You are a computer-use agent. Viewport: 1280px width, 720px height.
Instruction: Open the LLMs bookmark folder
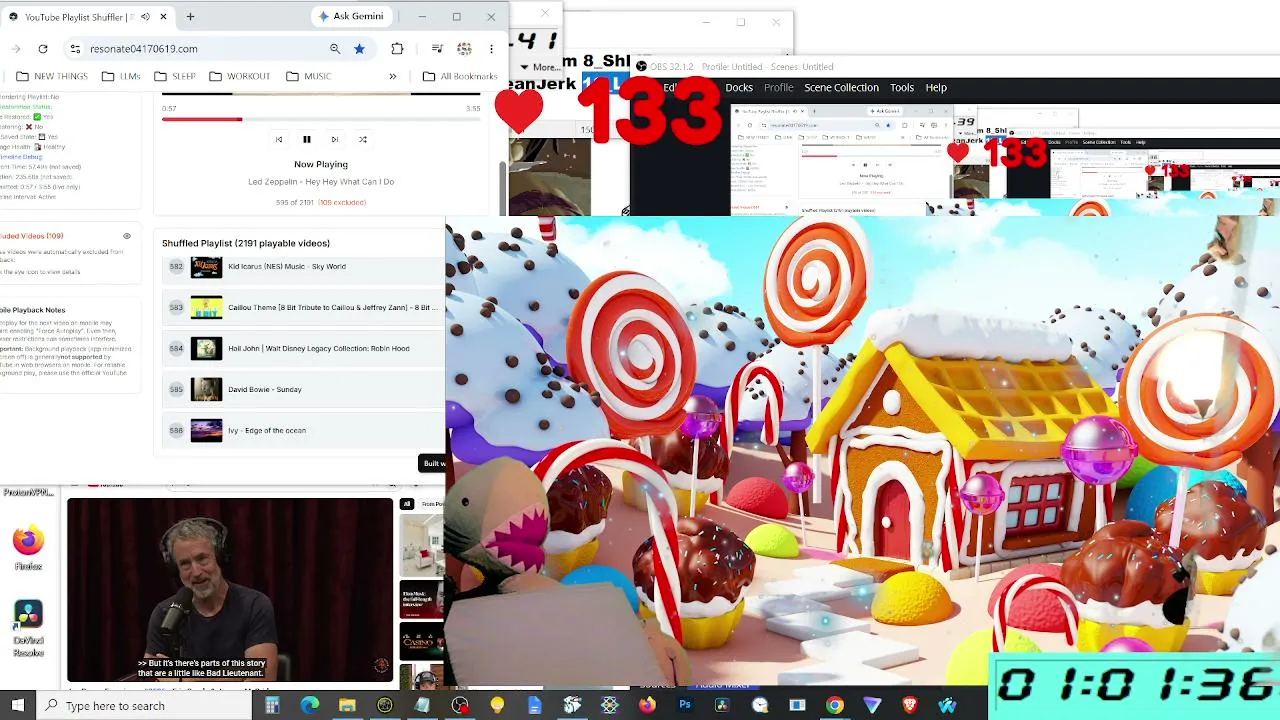tap(119, 76)
